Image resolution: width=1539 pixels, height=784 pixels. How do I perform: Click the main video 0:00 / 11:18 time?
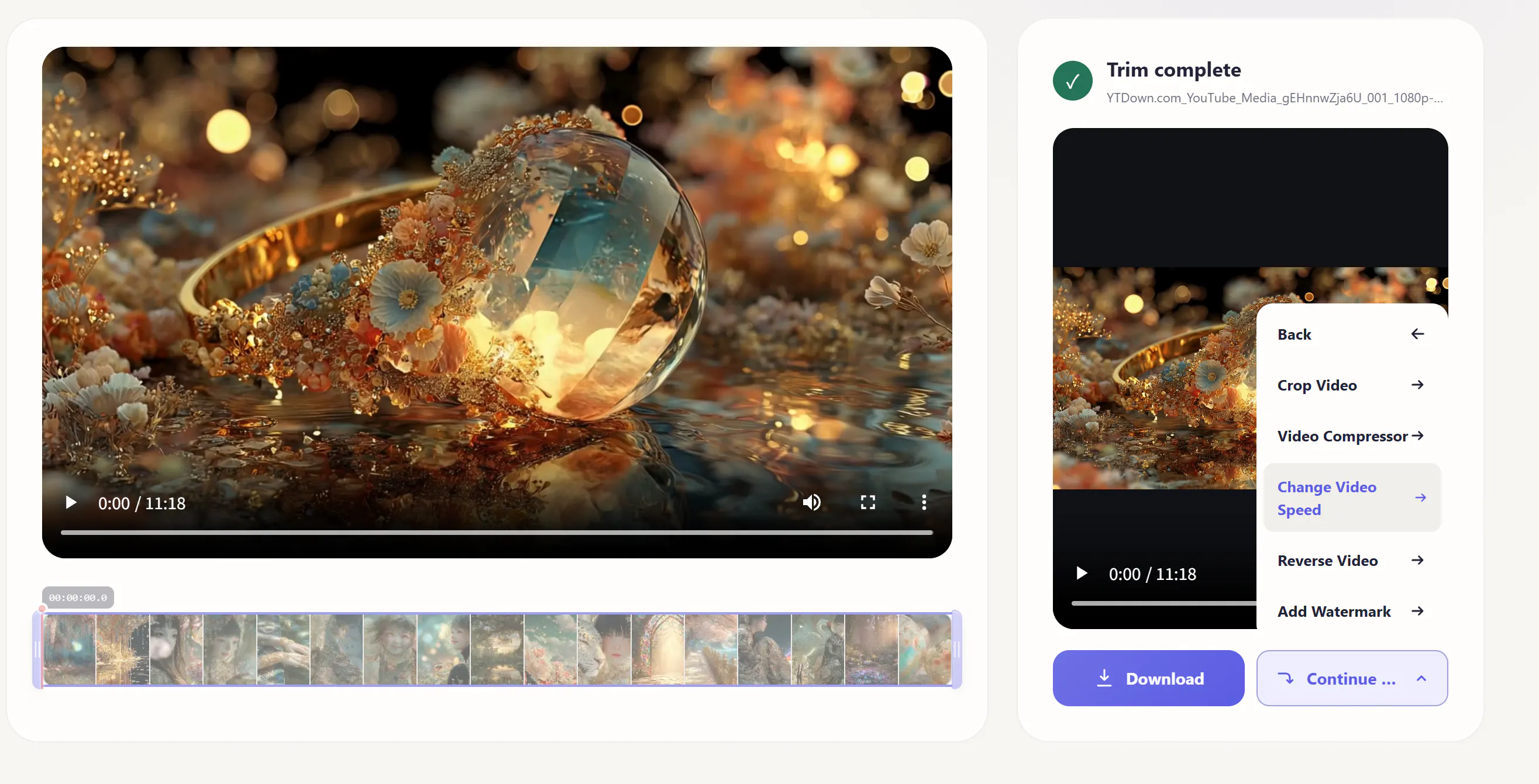[142, 503]
